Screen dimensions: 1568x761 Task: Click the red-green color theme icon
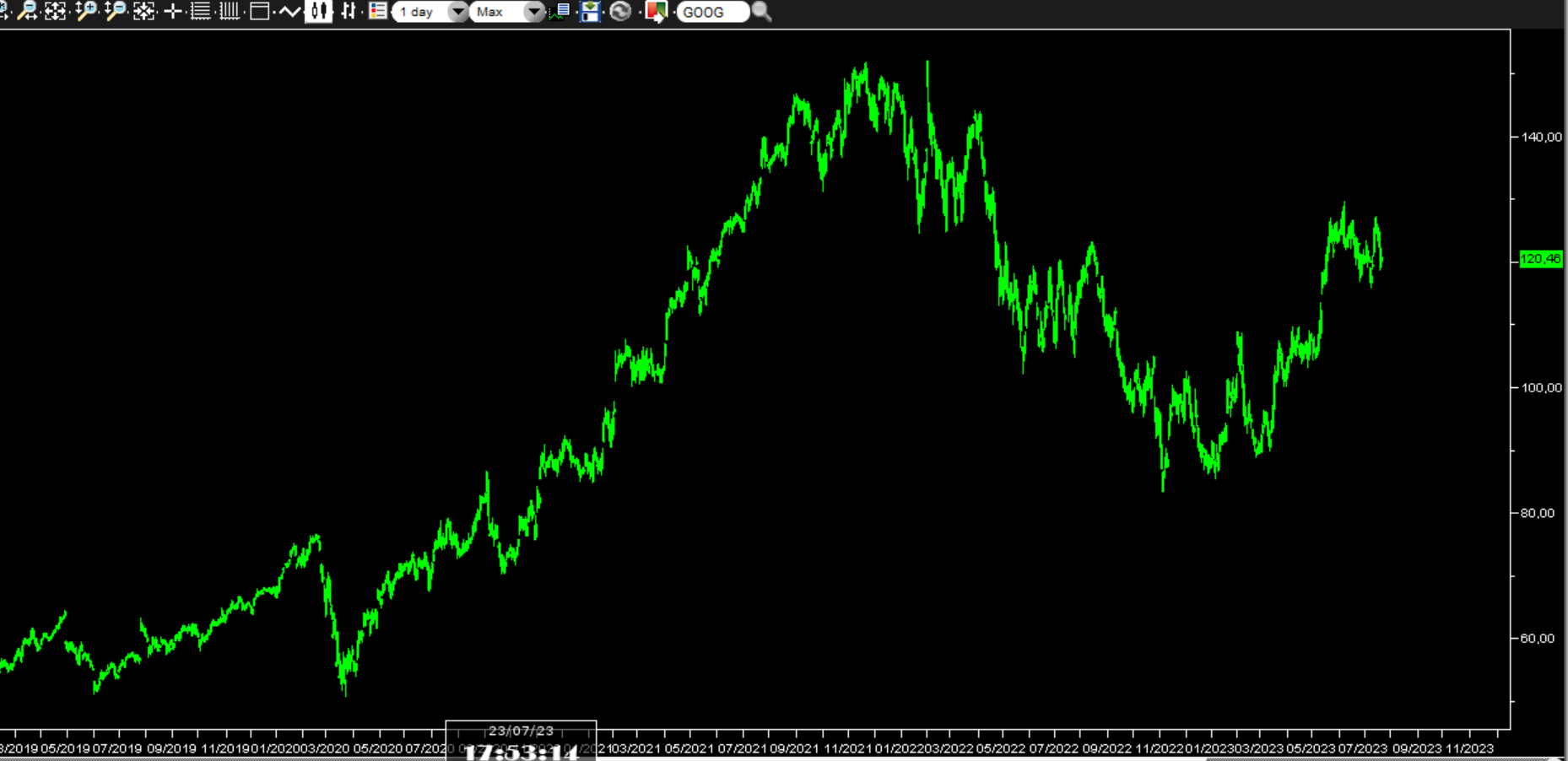[x=655, y=11]
